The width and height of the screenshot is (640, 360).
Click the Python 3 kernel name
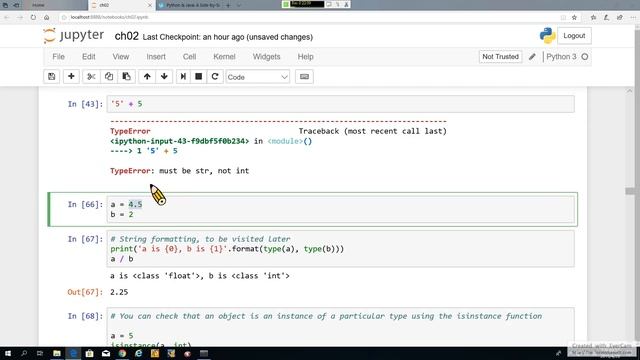(x=561, y=57)
